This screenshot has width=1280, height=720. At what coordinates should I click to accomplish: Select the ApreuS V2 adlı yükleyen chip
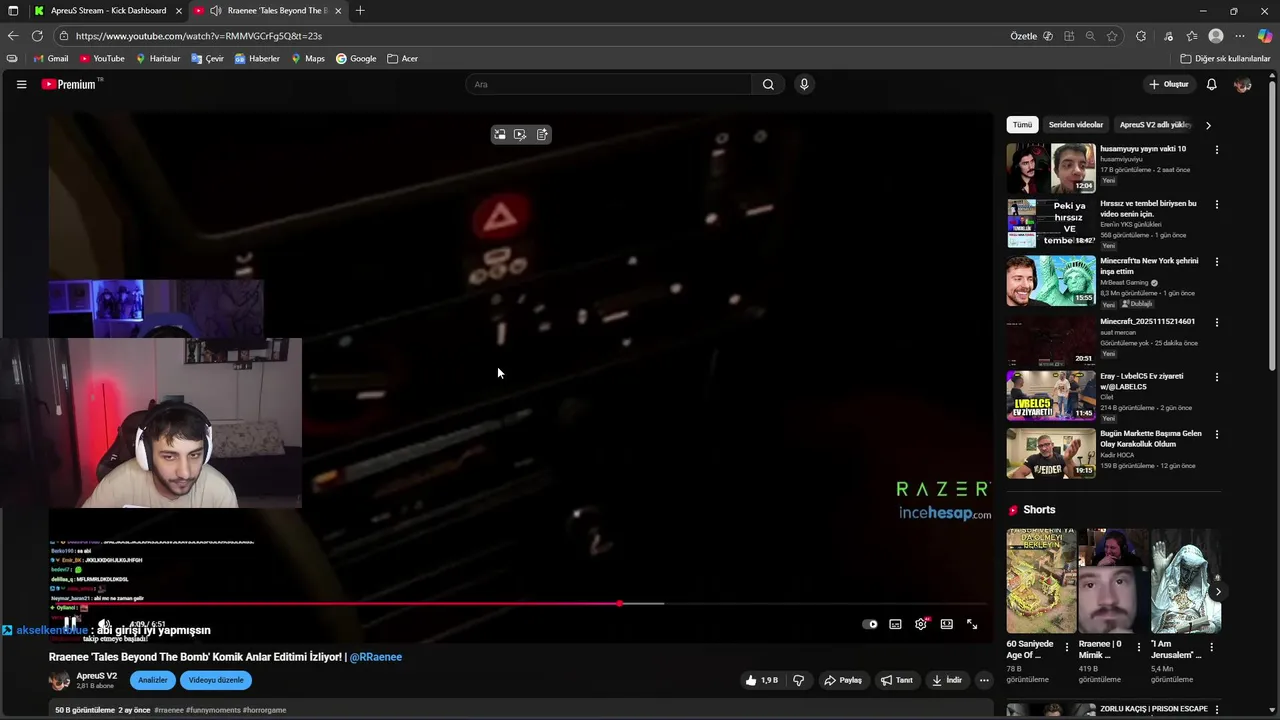(1155, 125)
